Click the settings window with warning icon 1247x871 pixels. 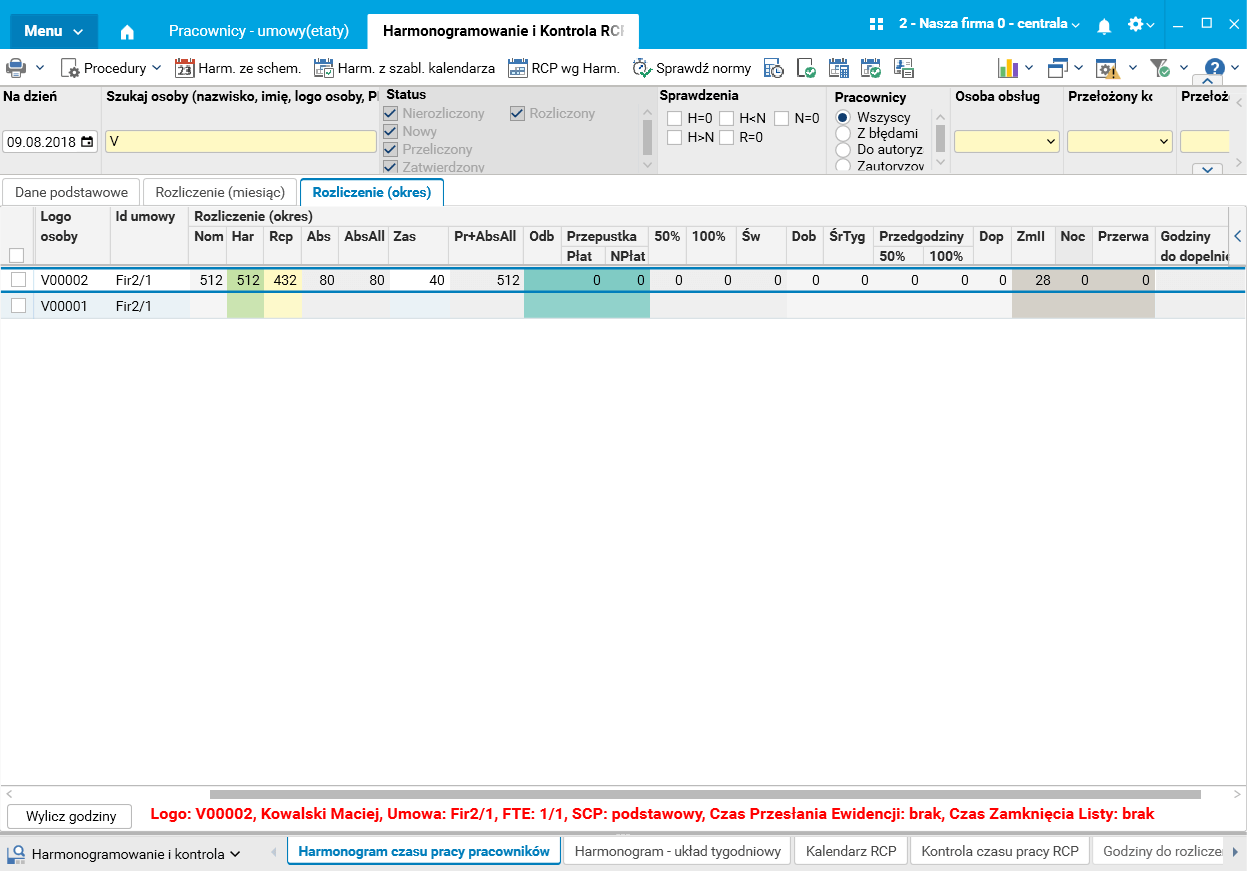(x=1108, y=68)
